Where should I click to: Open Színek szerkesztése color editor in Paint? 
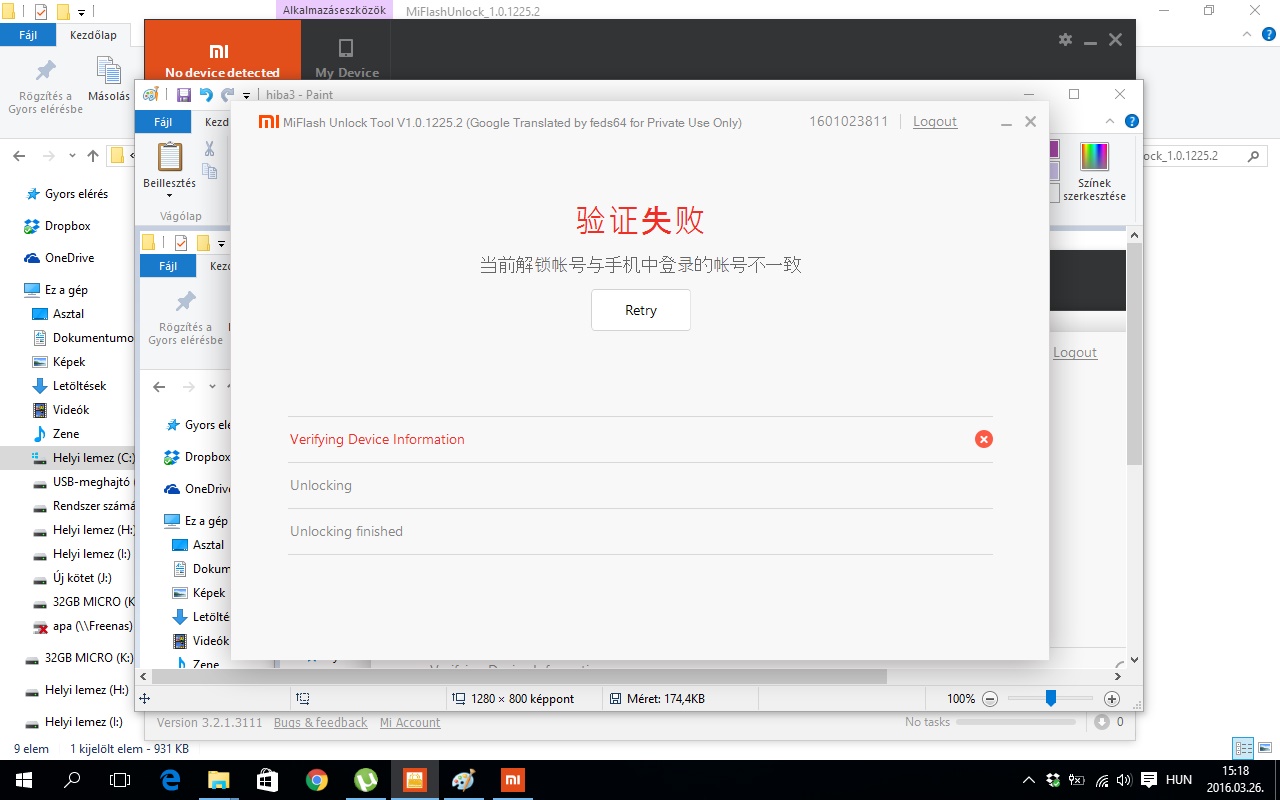(1094, 170)
